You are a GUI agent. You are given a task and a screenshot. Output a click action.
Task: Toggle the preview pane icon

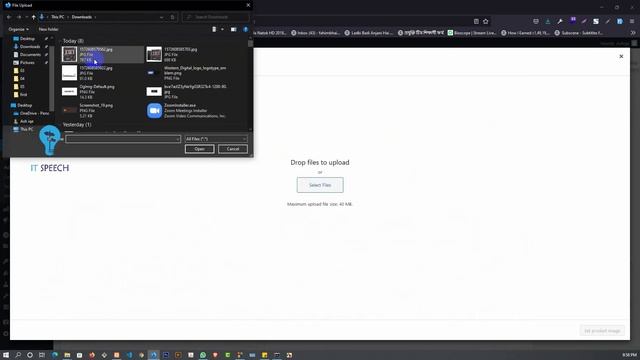(x=233, y=29)
